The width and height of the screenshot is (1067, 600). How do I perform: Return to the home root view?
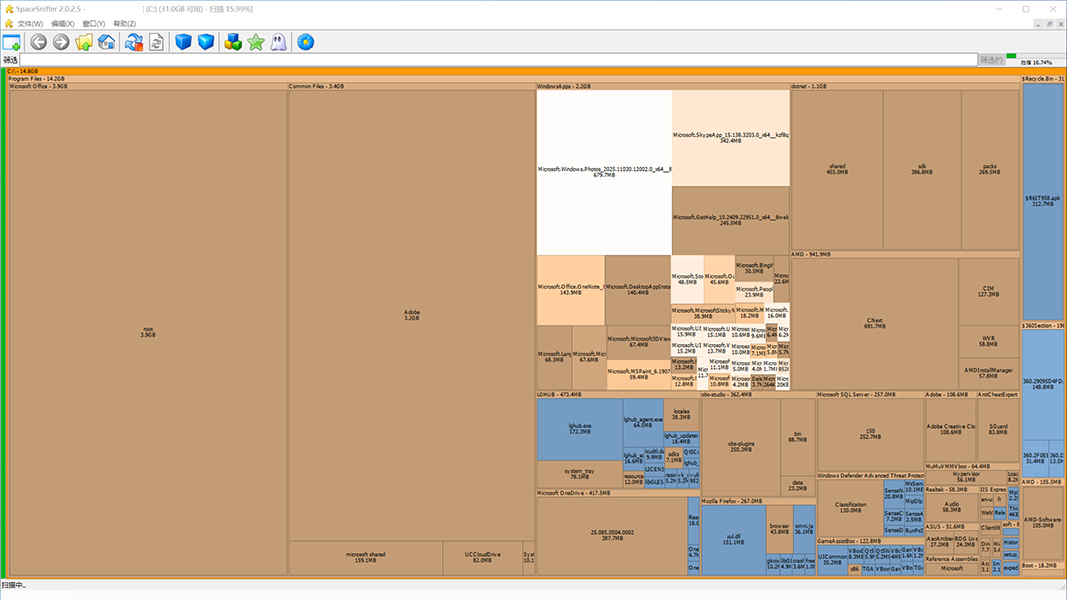click(107, 42)
